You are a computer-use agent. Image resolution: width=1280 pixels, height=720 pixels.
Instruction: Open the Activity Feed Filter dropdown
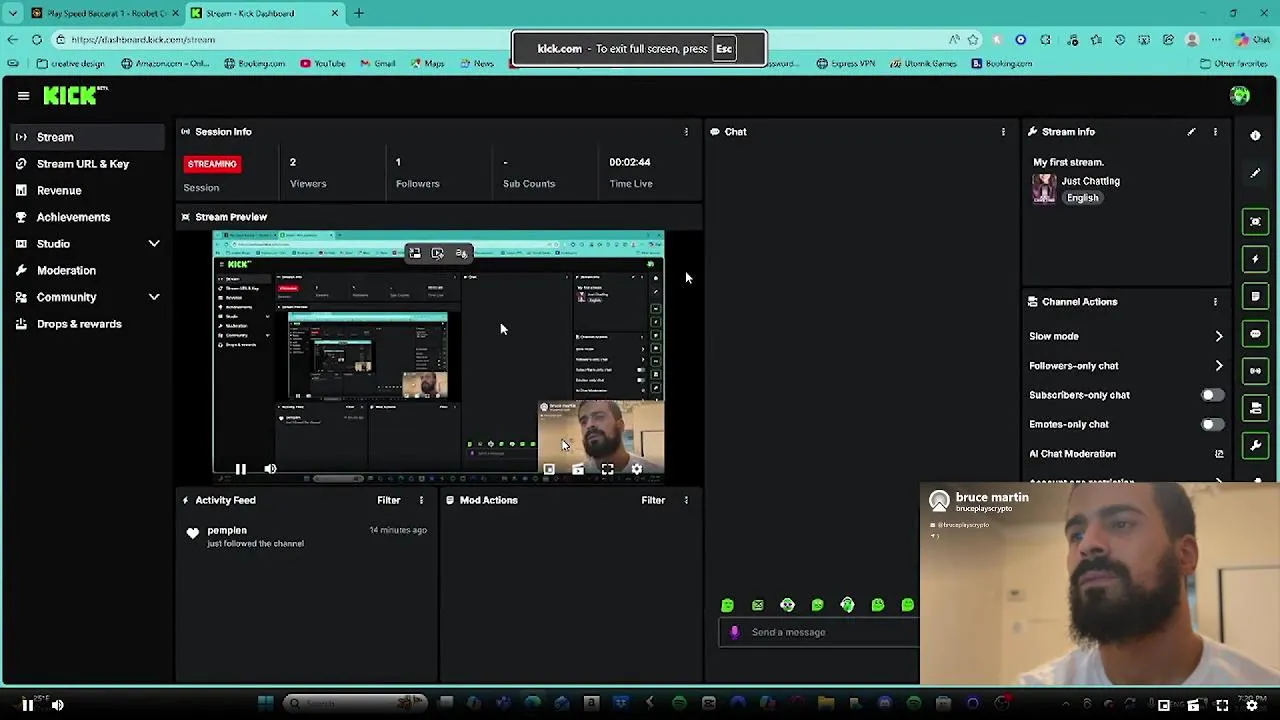coord(389,500)
